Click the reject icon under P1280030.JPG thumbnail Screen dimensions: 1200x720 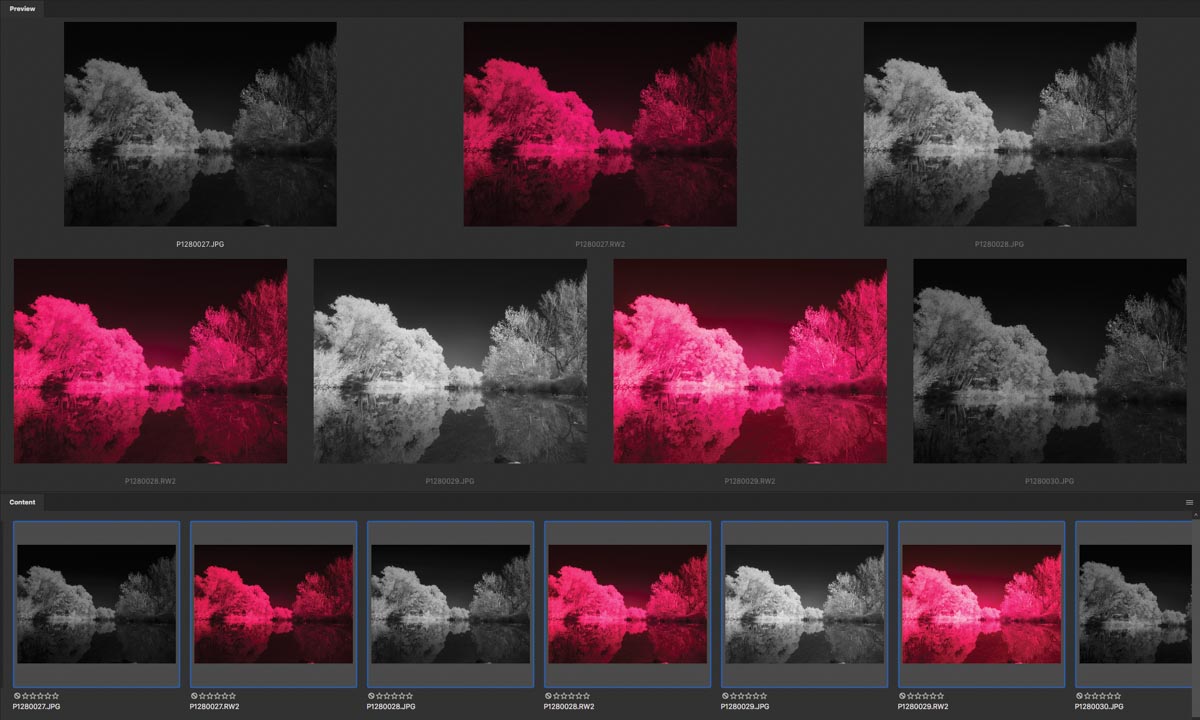point(1079,696)
